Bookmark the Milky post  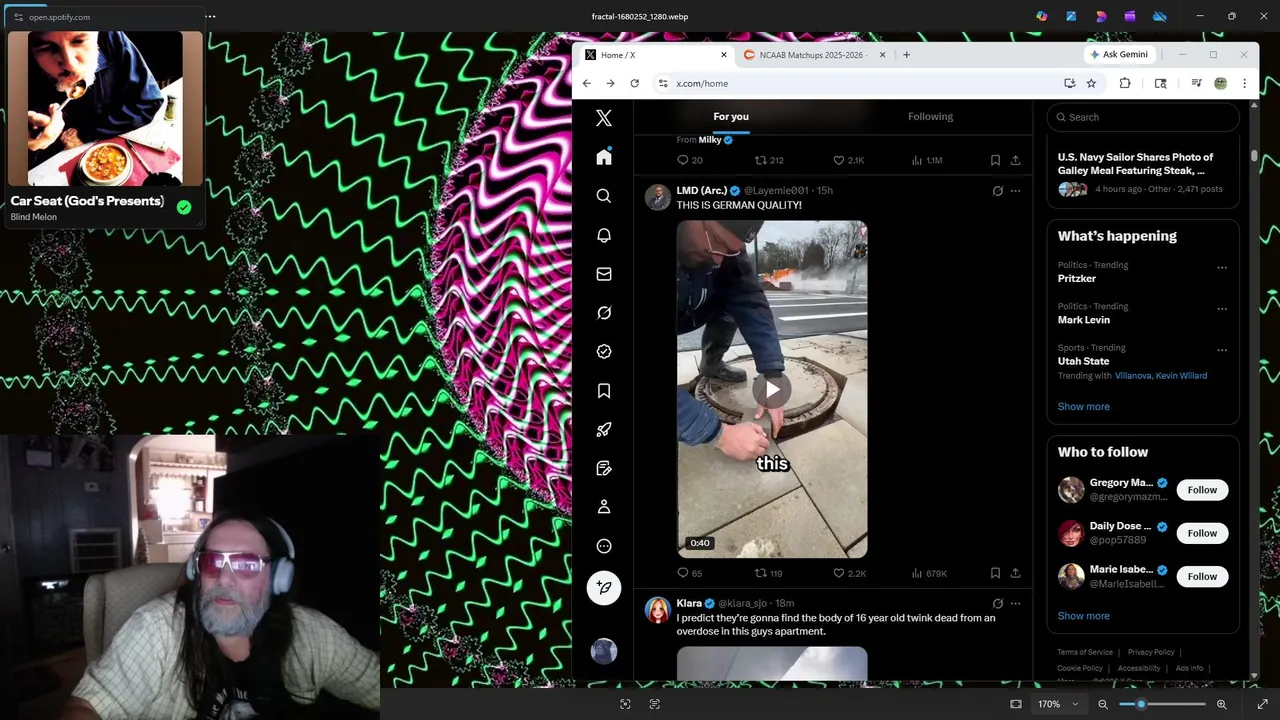[995, 160]
